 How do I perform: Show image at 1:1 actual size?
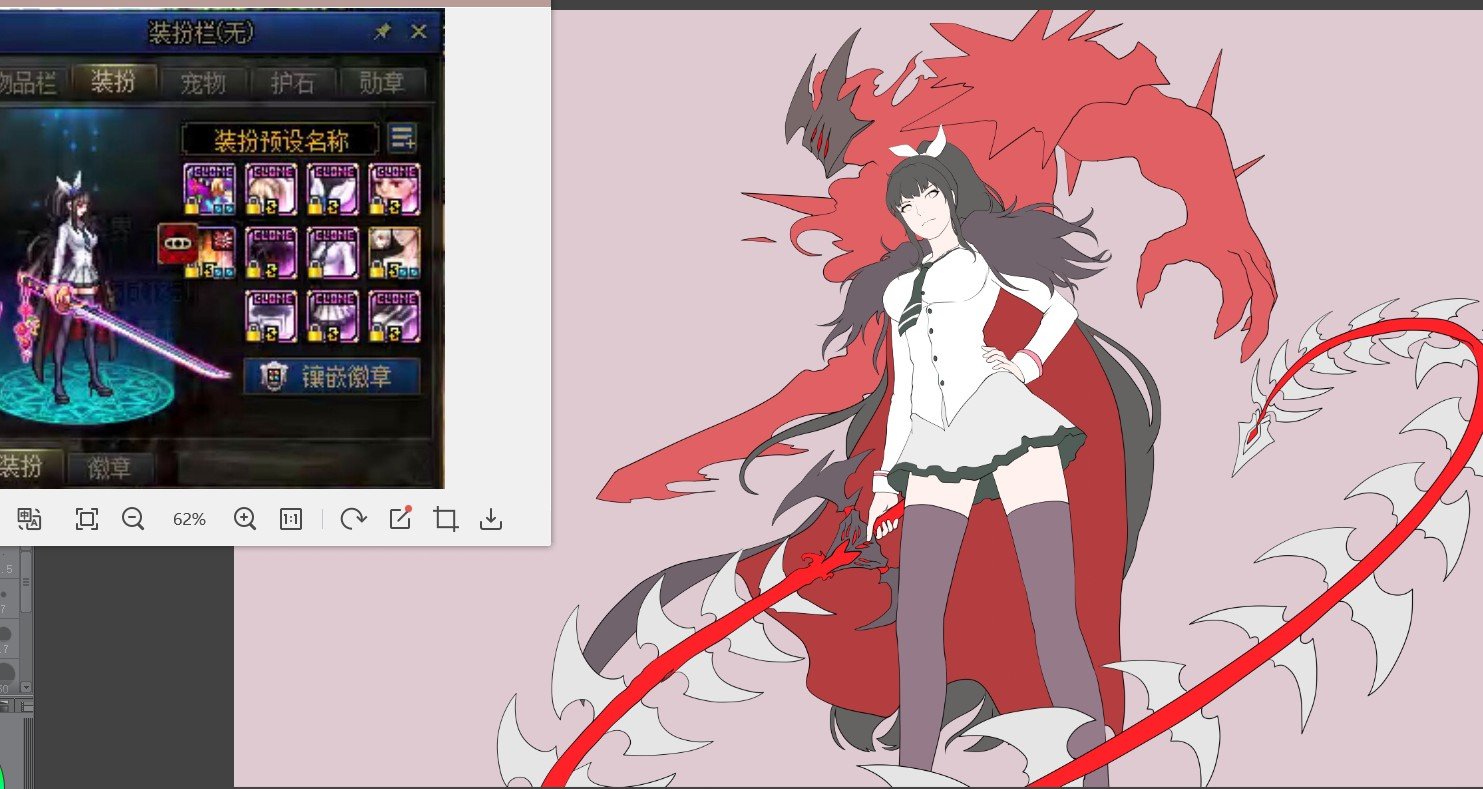(291, 519)
